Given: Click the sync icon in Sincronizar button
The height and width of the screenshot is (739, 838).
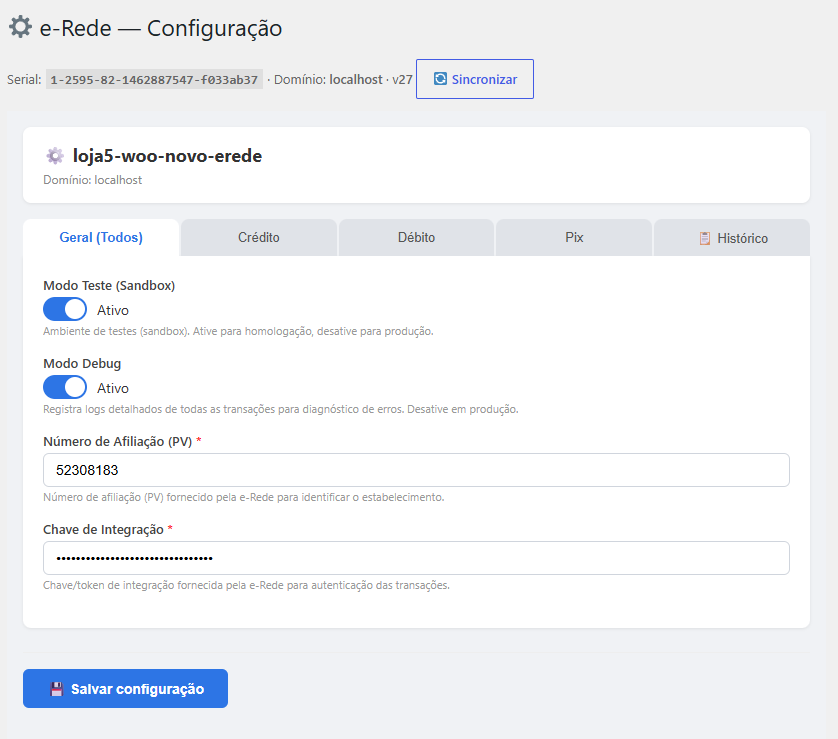Looking at the screenshot, I should tap(440, 79).
